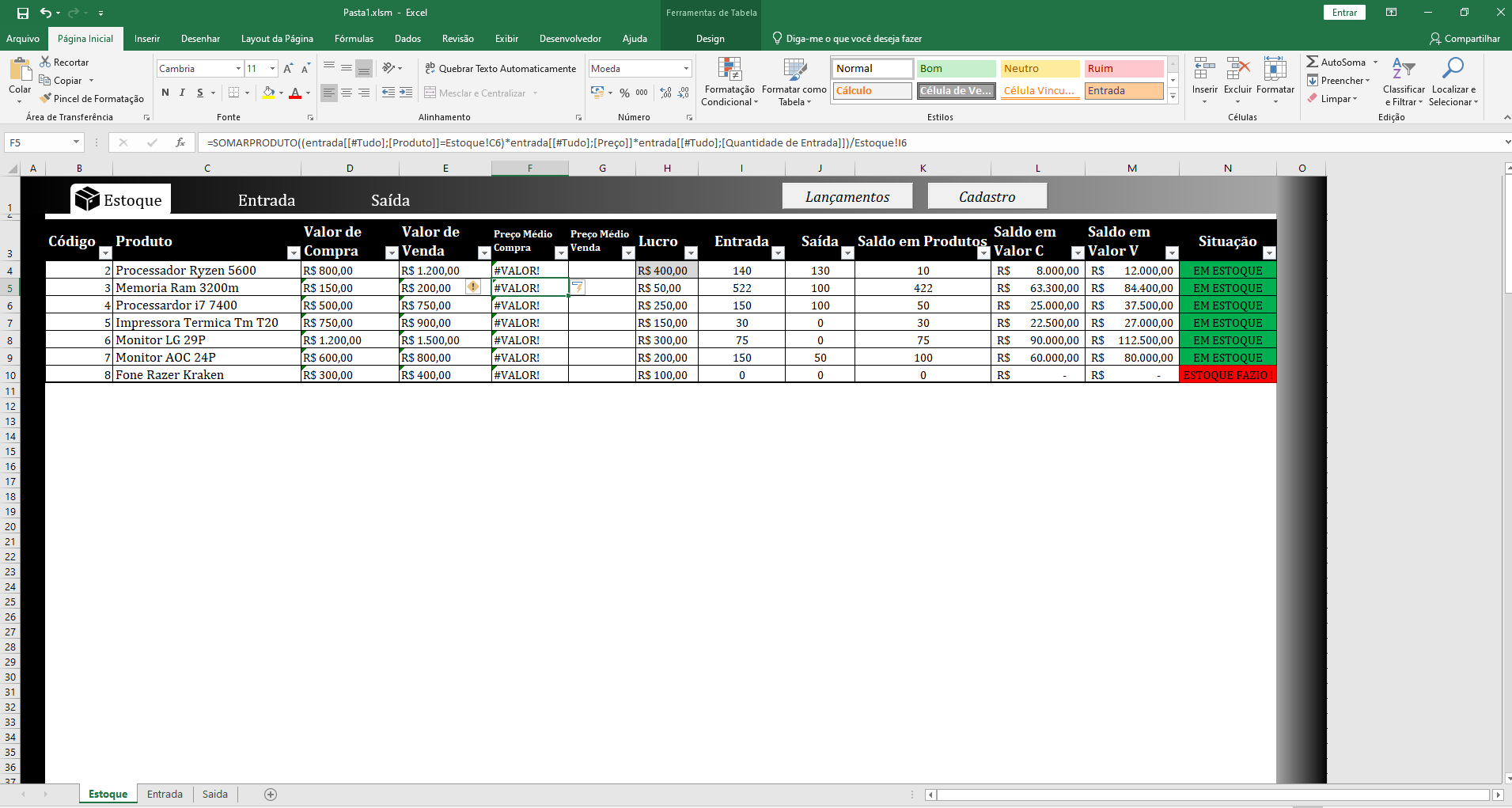This screenshot has width=1512, height=808.
Task: Switch to the Entrada sheet tab
Action: [x=165, y=795]
